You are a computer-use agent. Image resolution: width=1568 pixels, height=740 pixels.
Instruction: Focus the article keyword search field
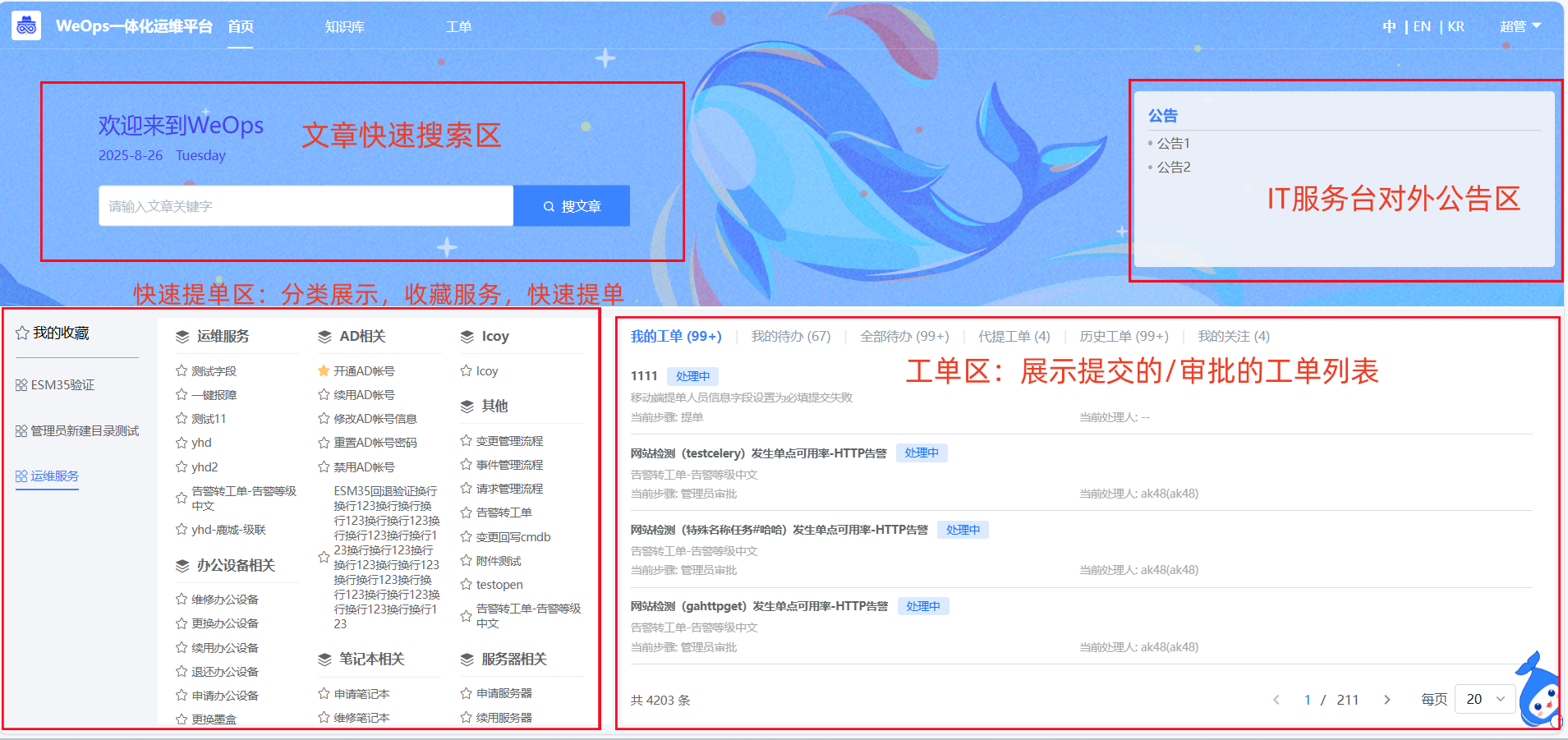tap(306, 206)
